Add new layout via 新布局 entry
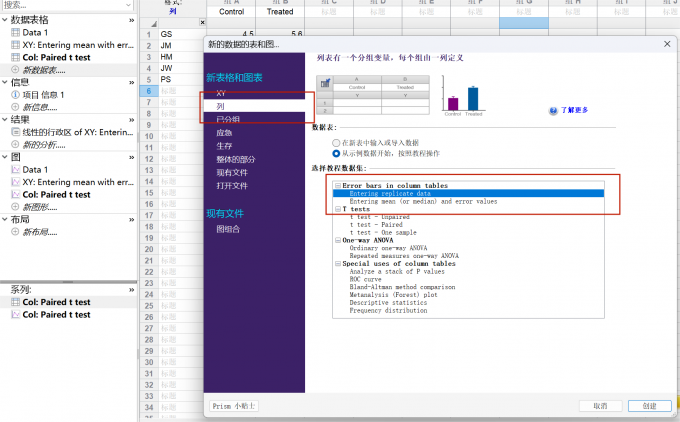 [x=40, y=231]
